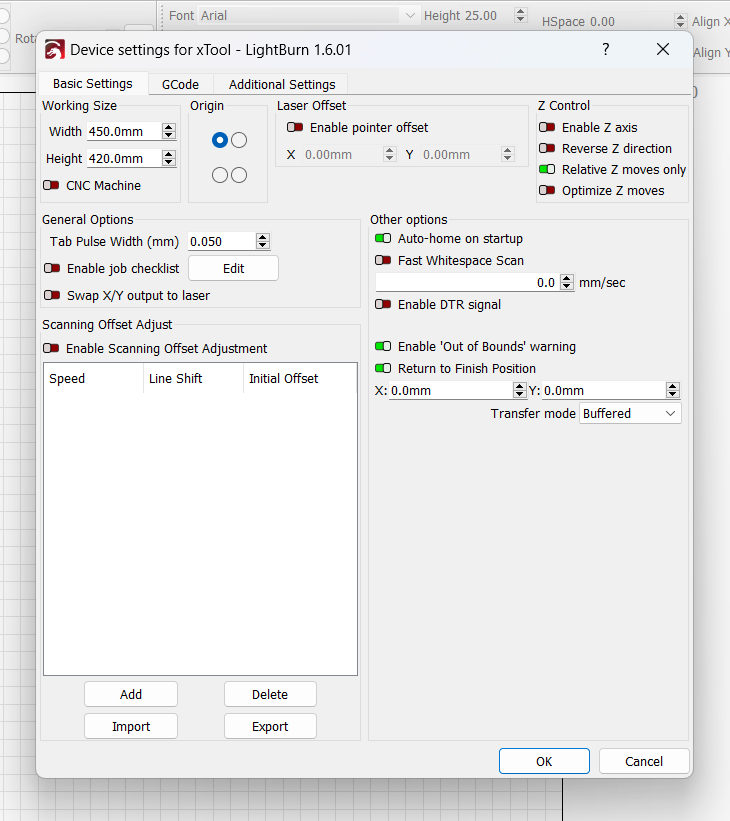Confirm settings with OK button
Image resolution: width=730 pixels, height=821 pixels.
(x=544, y=761)
